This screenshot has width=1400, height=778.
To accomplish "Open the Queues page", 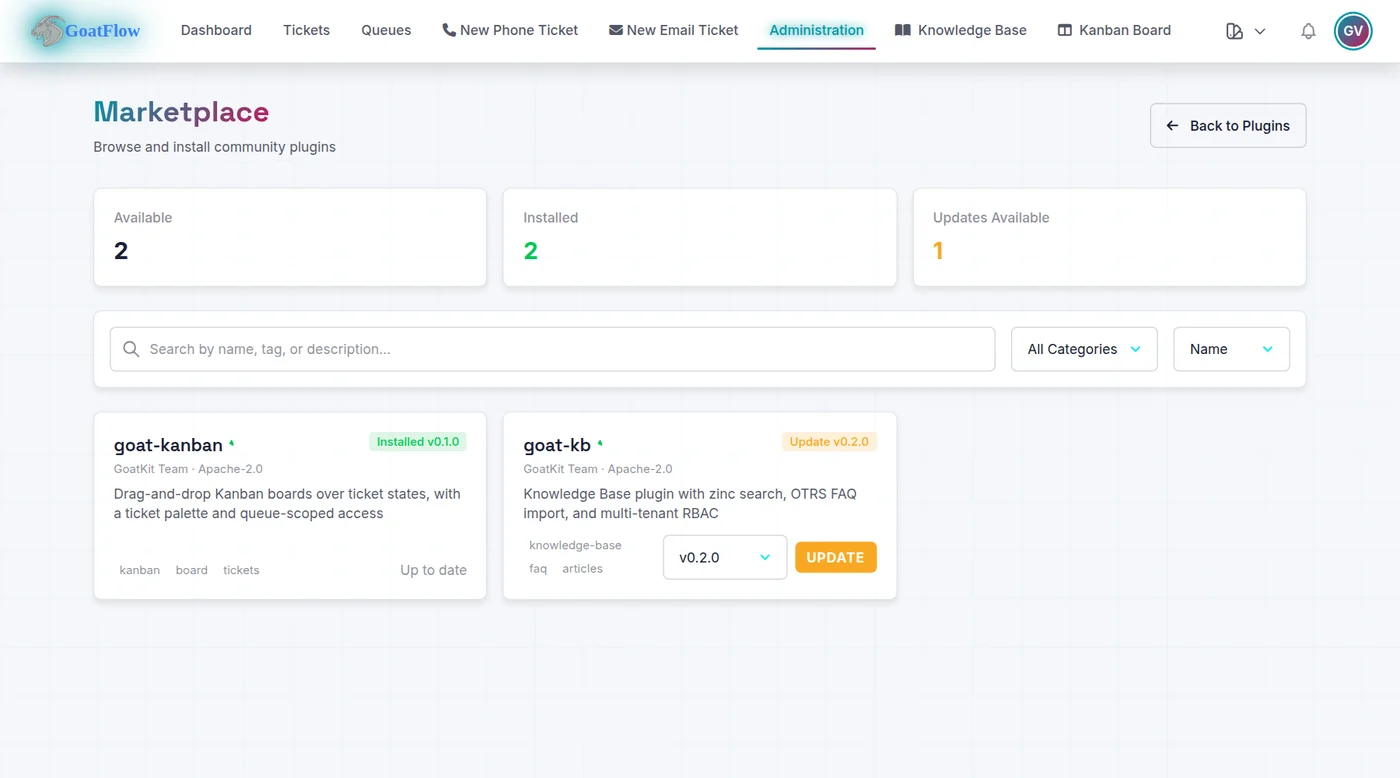I will click(x=386, y=30).
